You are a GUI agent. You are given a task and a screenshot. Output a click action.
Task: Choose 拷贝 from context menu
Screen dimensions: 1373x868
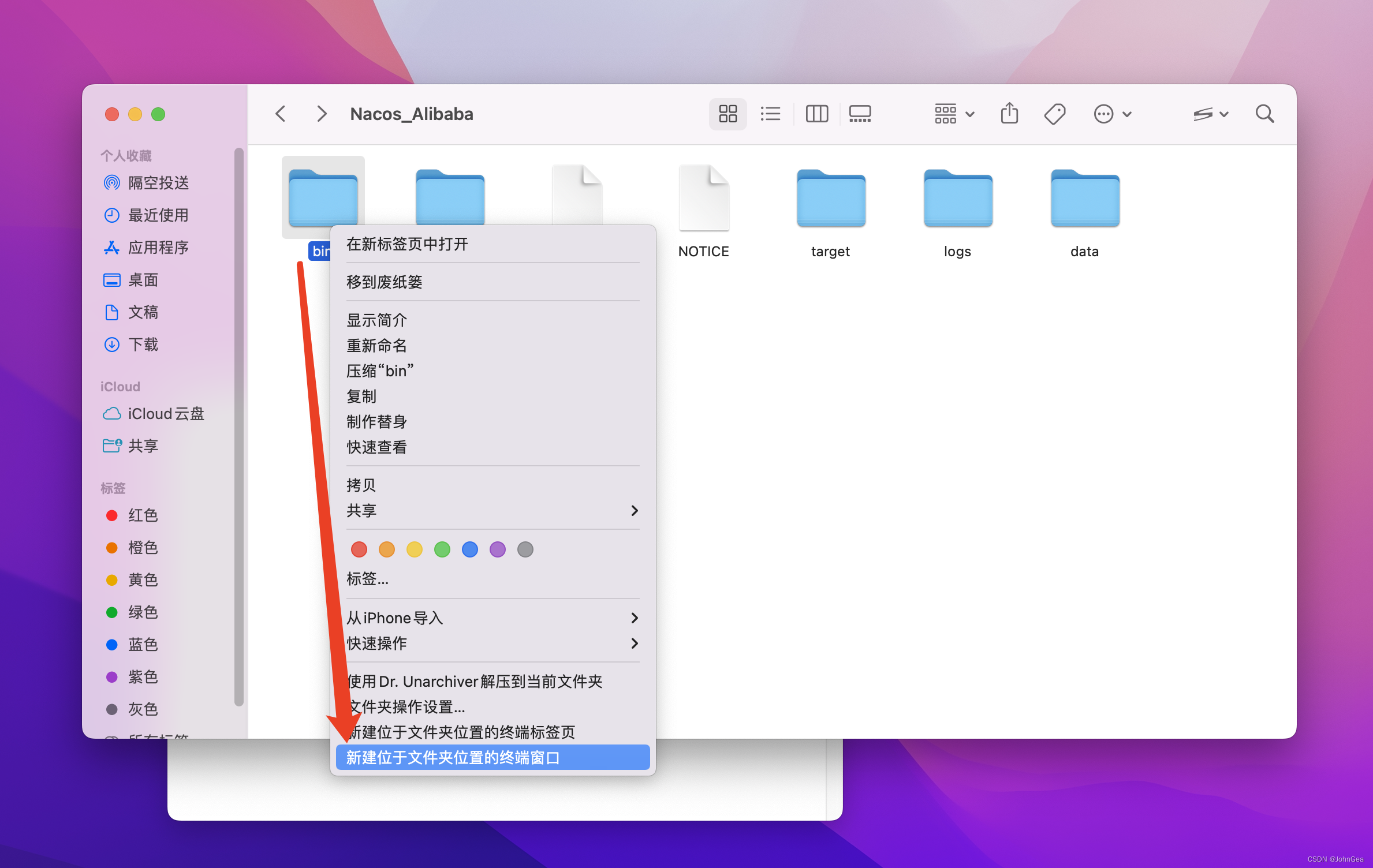click(x=493, y=485)
